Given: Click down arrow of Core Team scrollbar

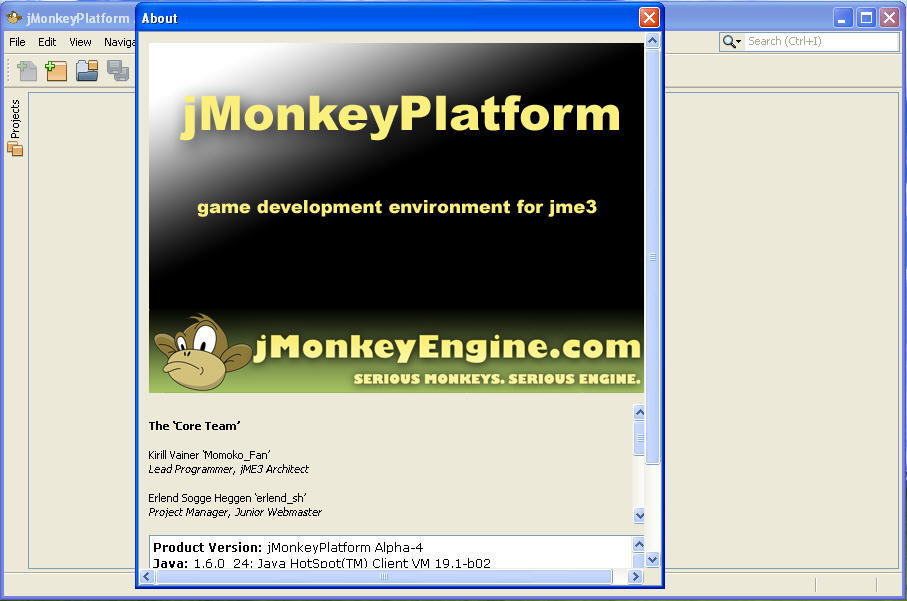Looking at the screenshot, I should (x=639, y=515).
